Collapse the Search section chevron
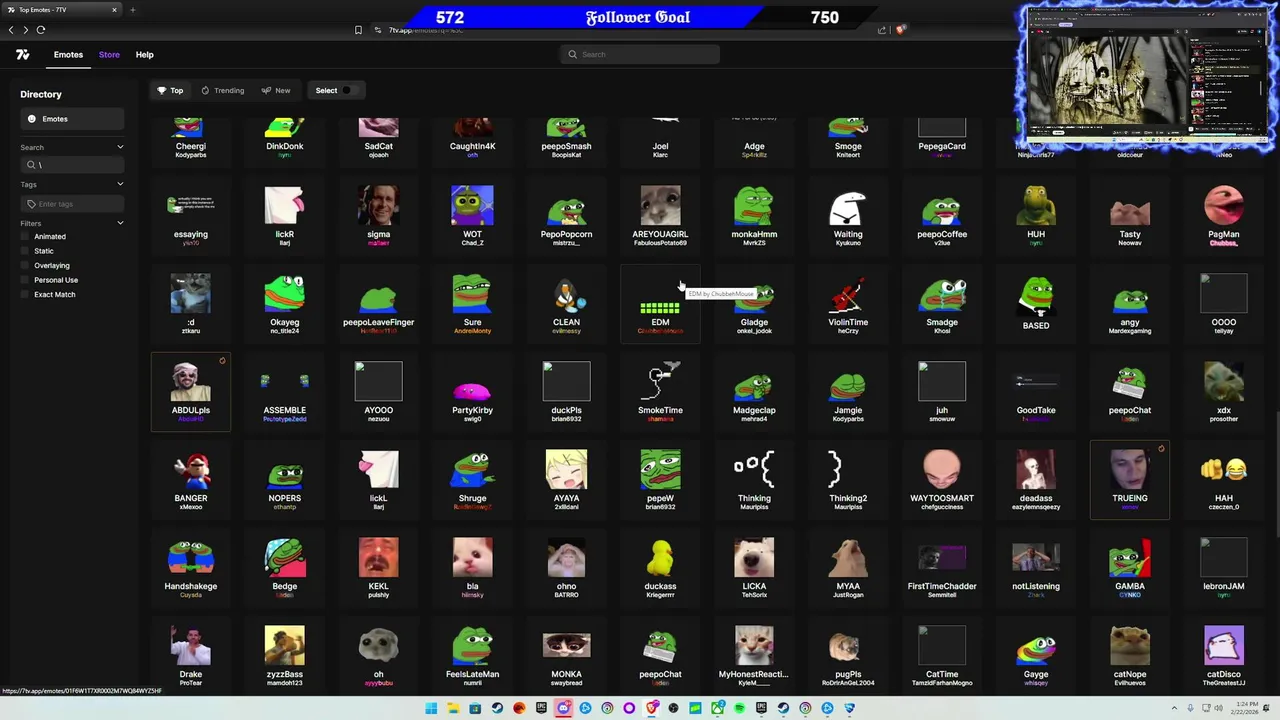This screenshot has height=720, width=1280. [120, 147]
